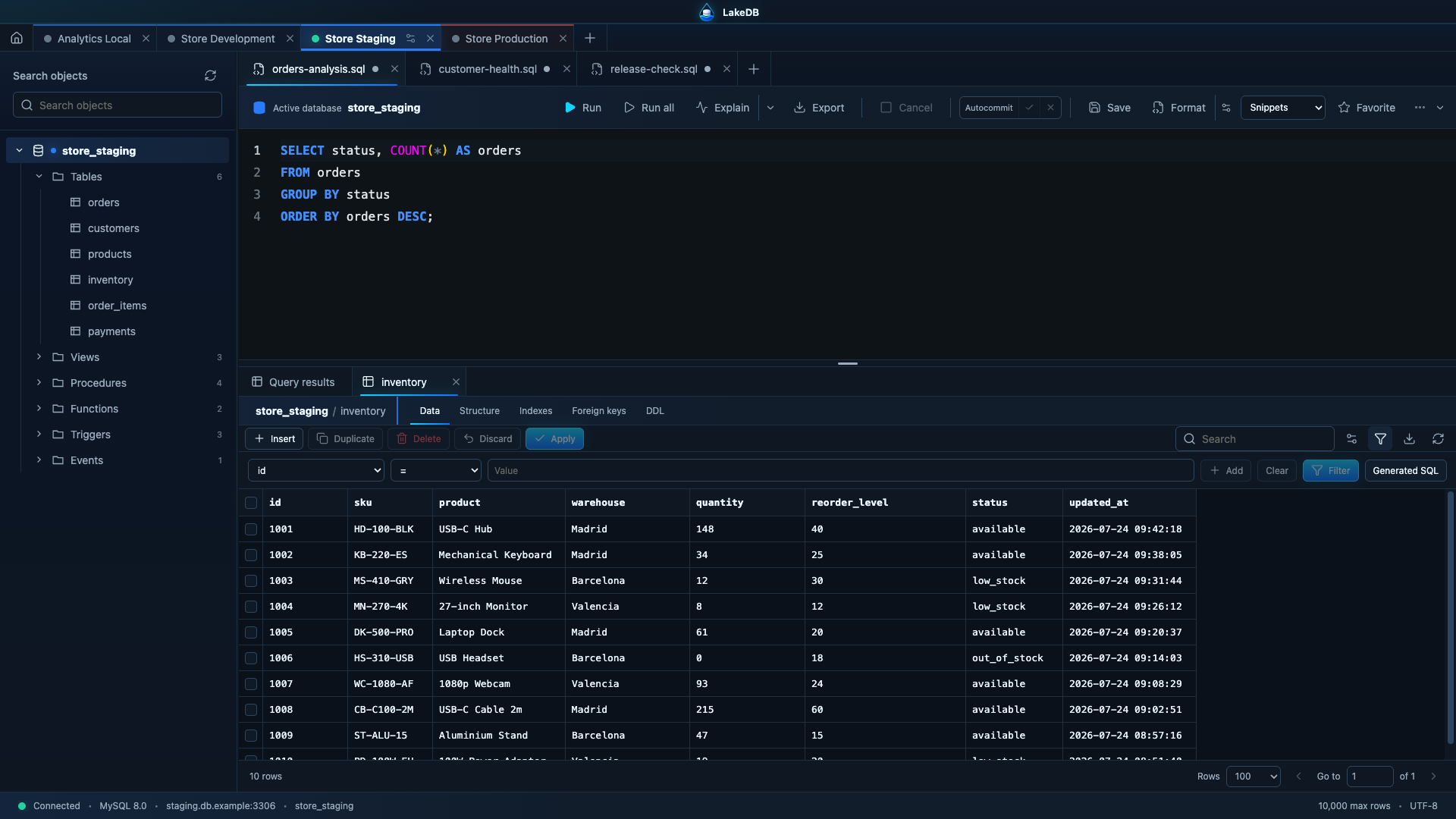1456x819 pixels.
Task: Save the orders-analysis.sql file
Action: click(x=1109, y=108)
